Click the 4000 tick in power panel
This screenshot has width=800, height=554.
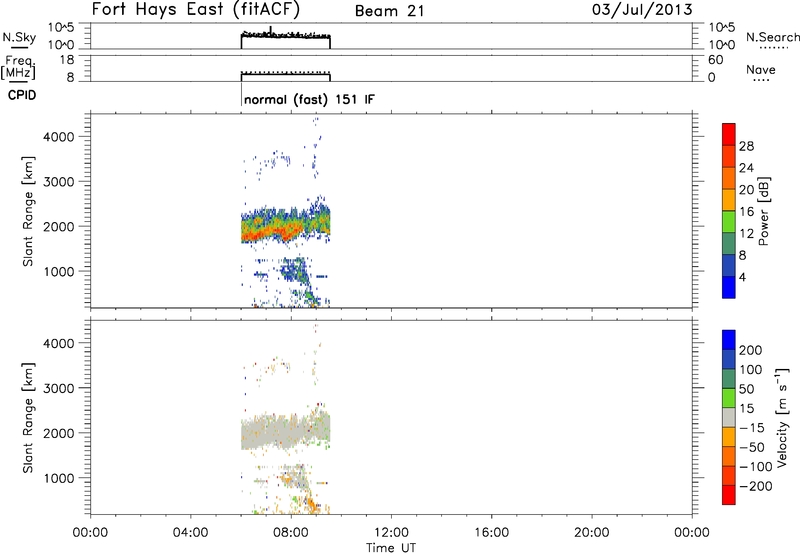[x=58, y=137]
